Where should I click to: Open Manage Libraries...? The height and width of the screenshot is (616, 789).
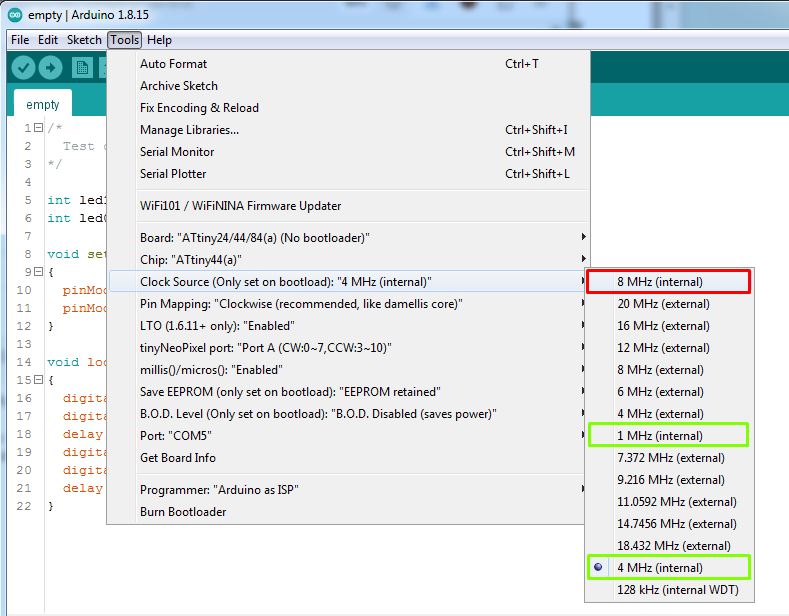pyautogui.click(x=348, y=130)
